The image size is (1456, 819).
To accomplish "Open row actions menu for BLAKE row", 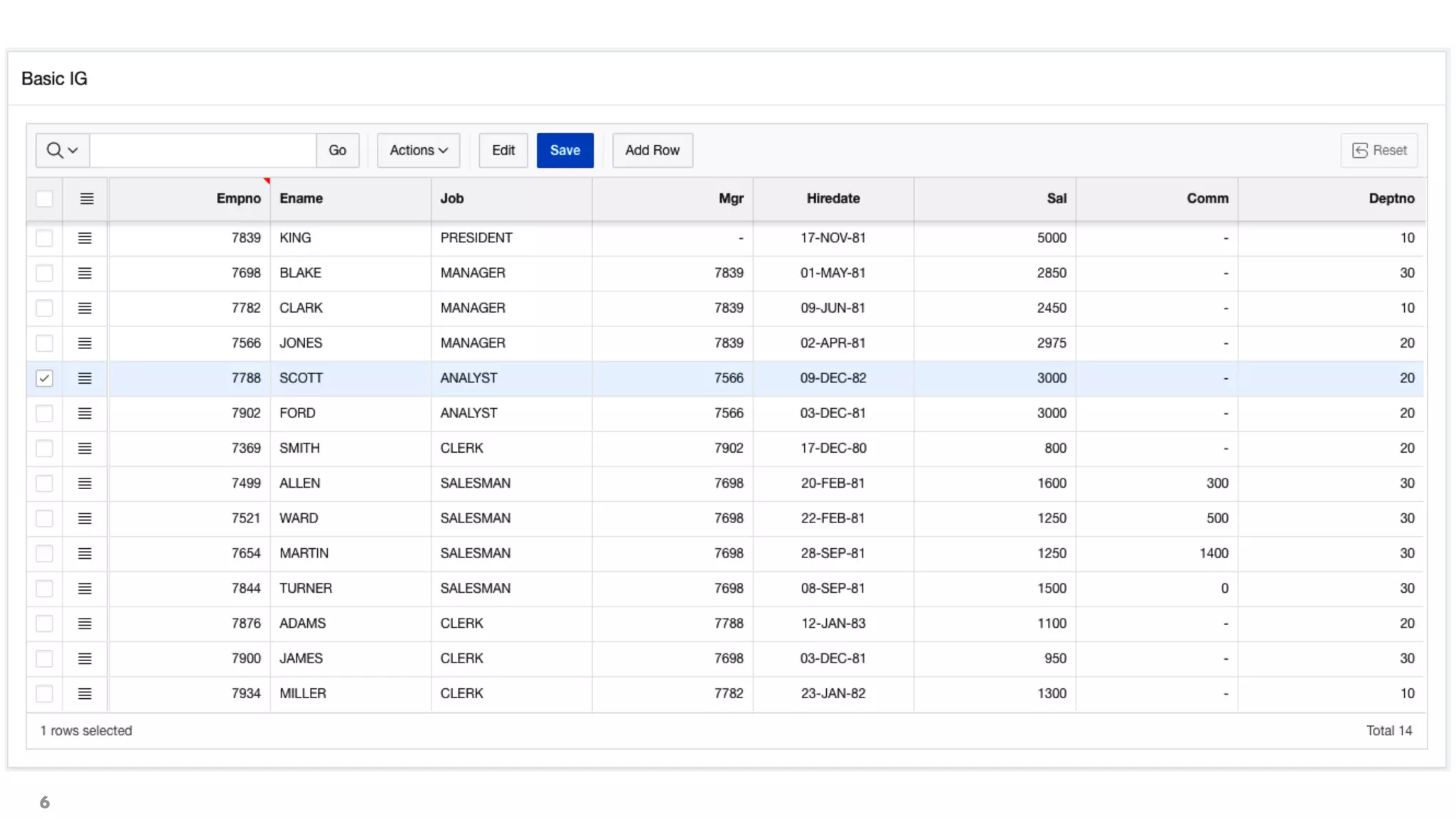I will coord(85,273).
